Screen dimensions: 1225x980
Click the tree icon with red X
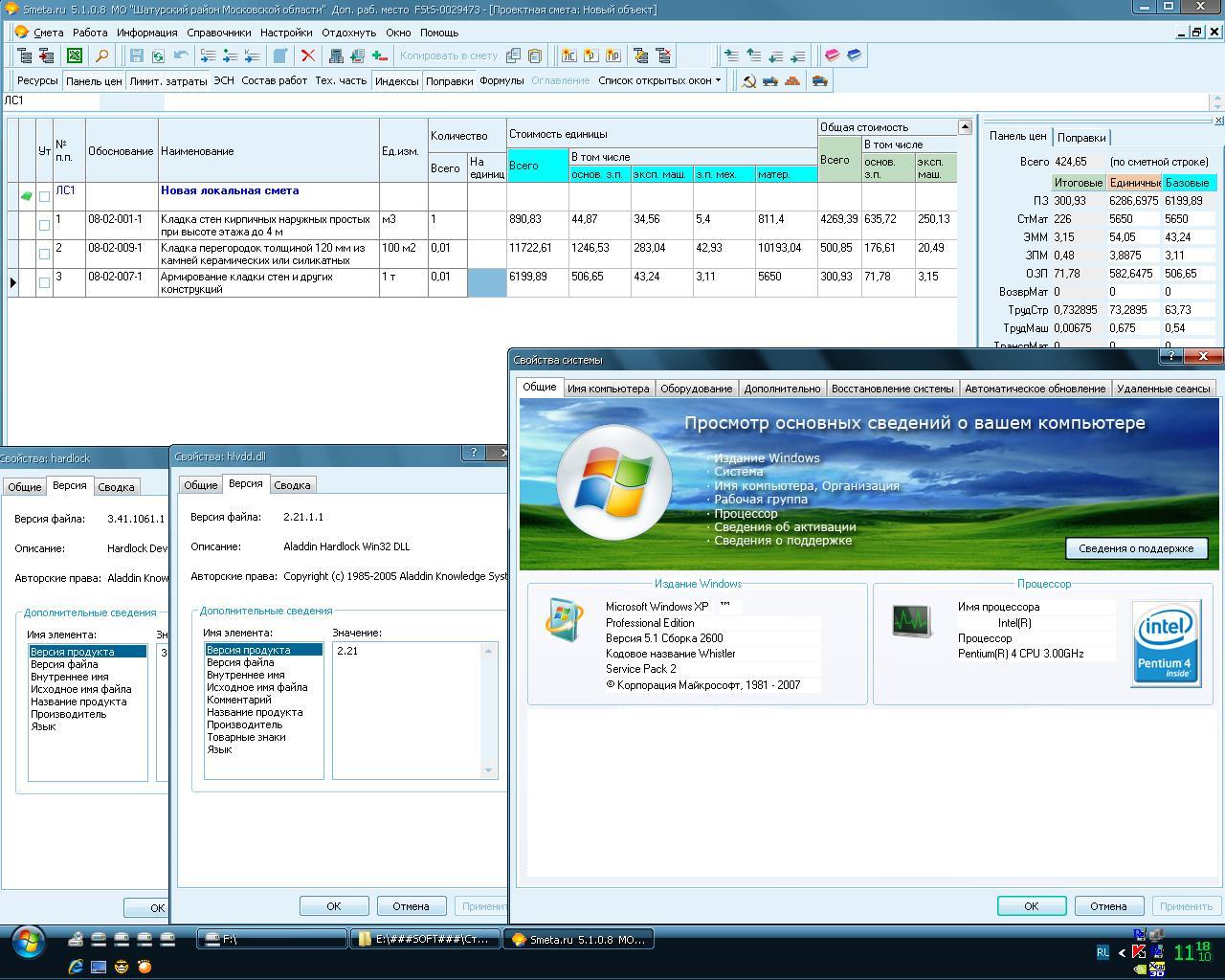pyautogui.click(x=663, y=56)
